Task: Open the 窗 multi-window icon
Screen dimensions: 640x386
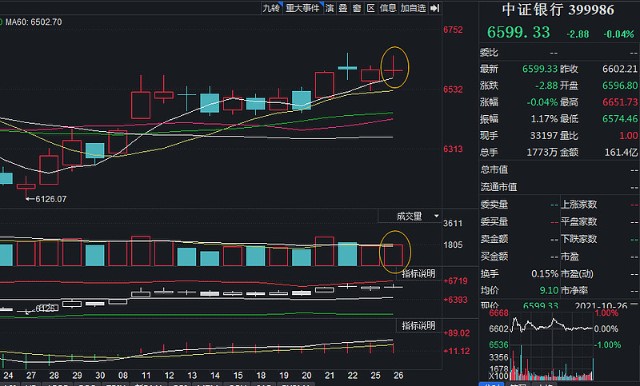Action: 357,8
